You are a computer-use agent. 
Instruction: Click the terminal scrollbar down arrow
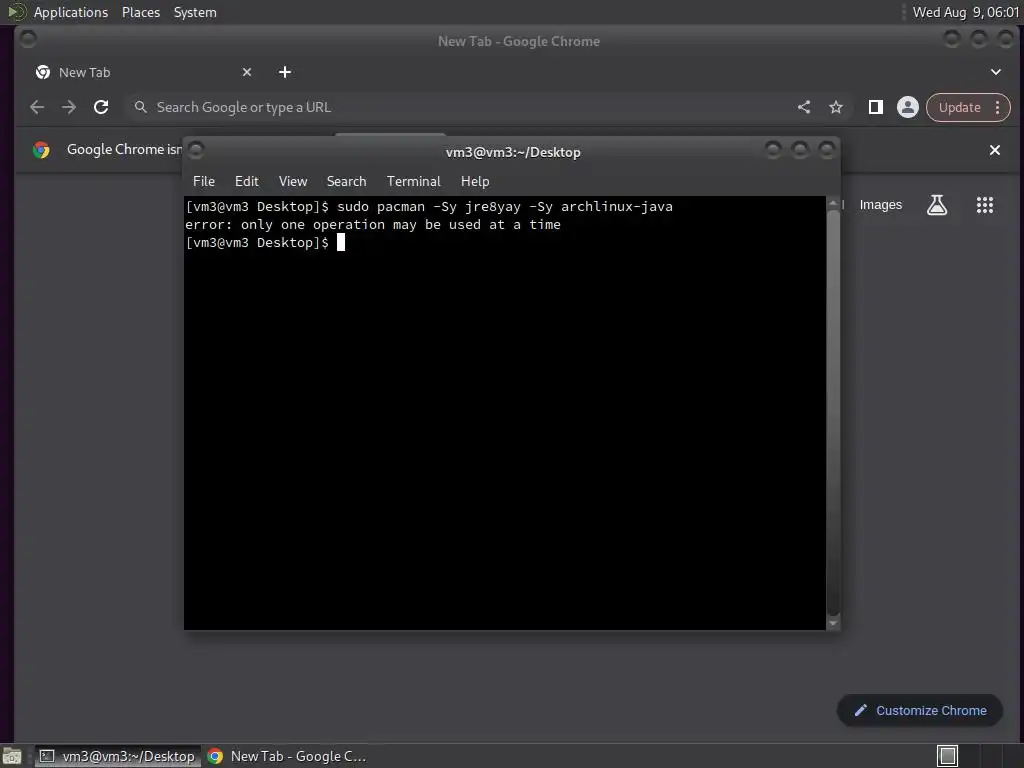click(833, 624)
